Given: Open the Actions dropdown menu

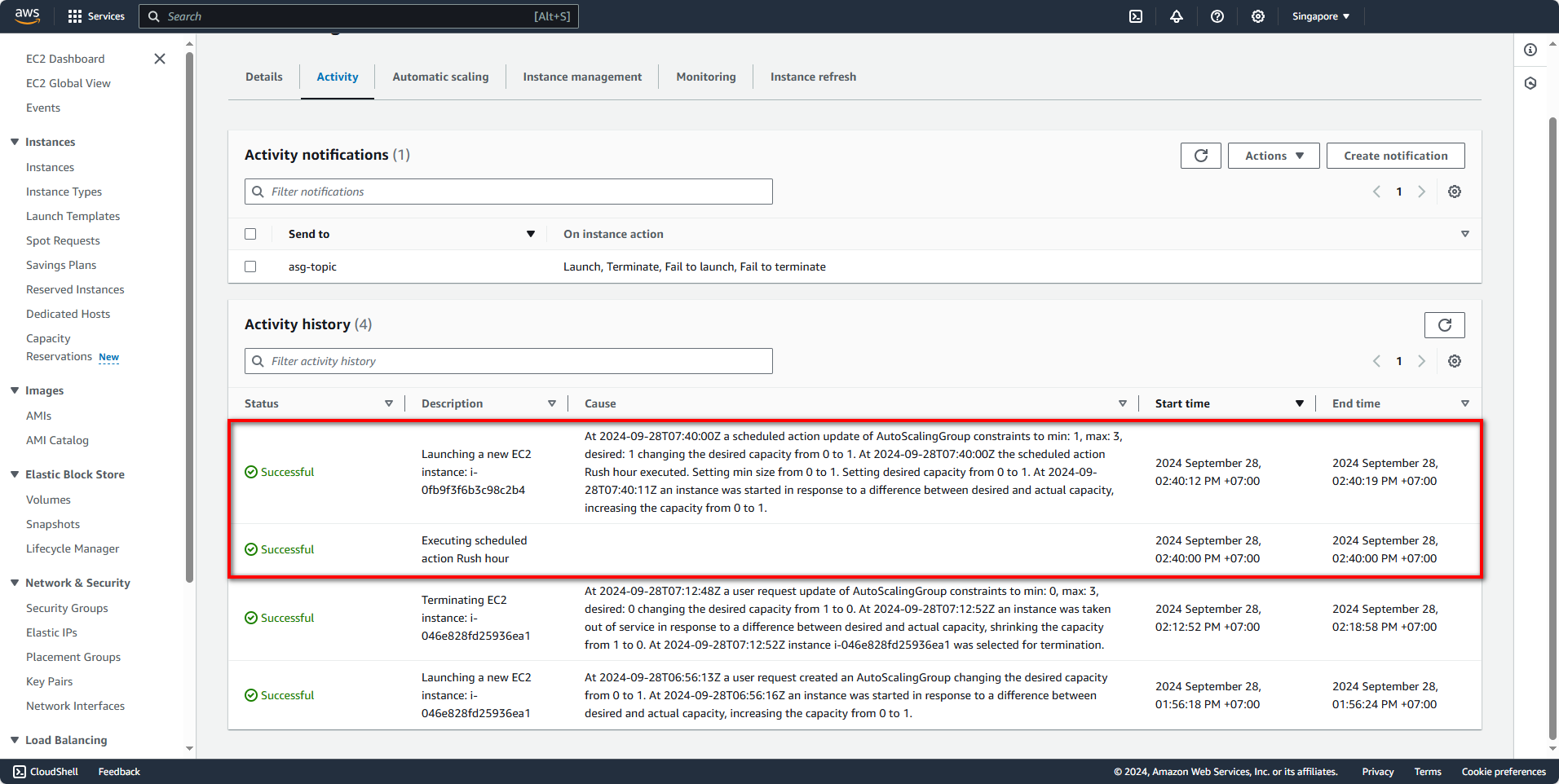Looking at the screenshot, I should [1274, 156].
